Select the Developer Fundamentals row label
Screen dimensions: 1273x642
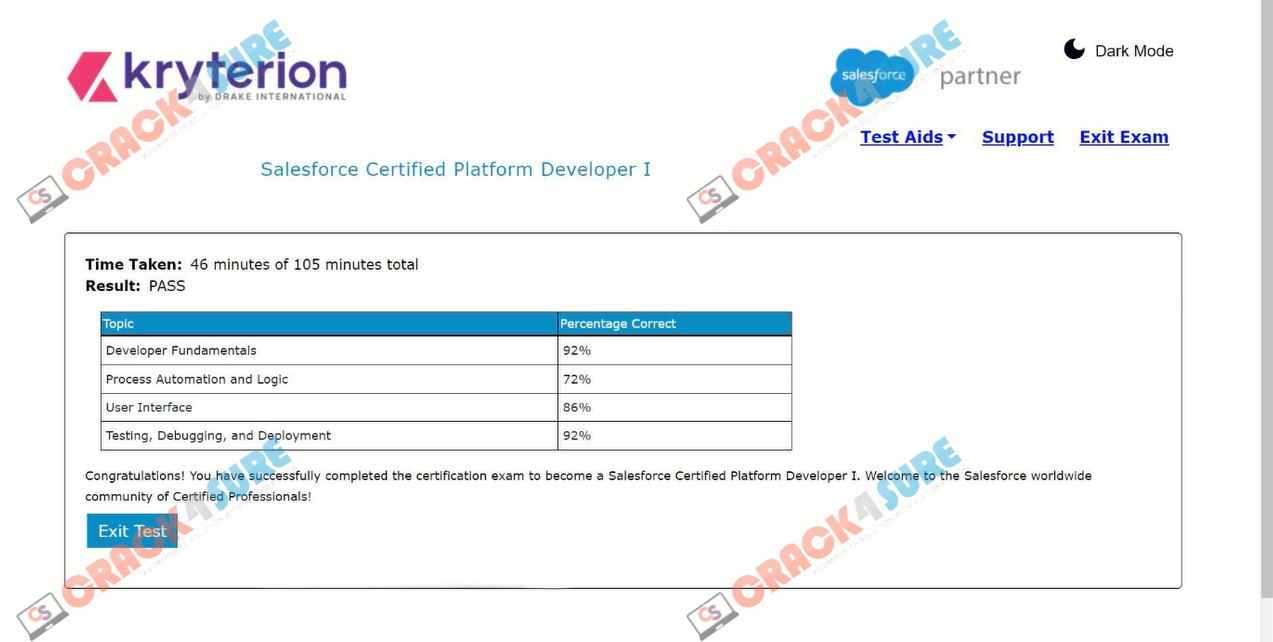pos(181,351)
